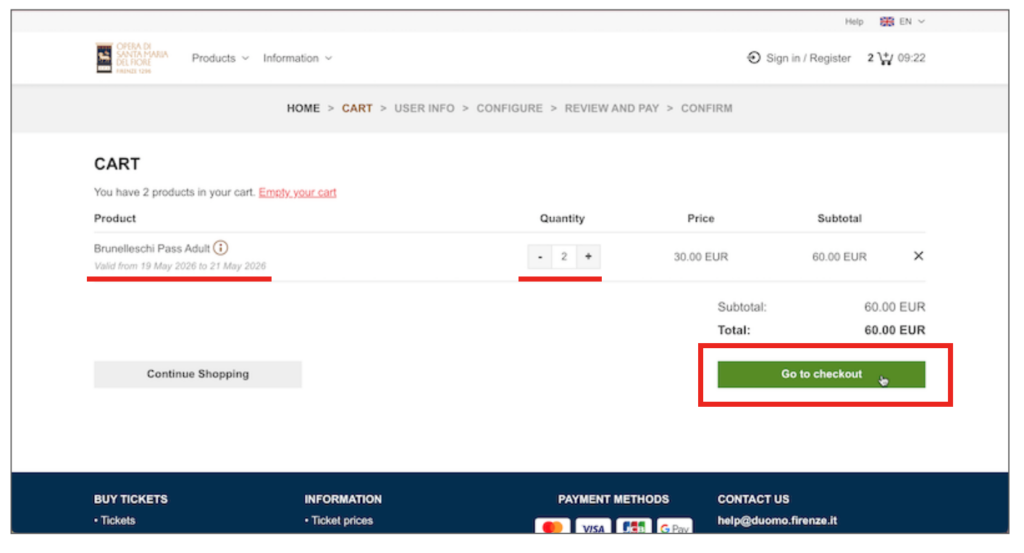Click the quantity input field showing 2

(564, 257)
